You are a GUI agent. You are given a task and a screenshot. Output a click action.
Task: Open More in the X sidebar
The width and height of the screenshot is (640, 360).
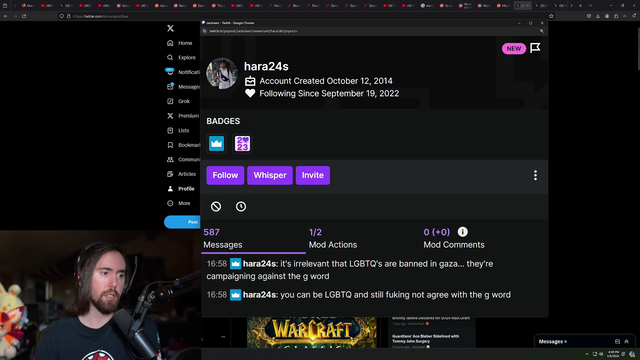point(178,203)
